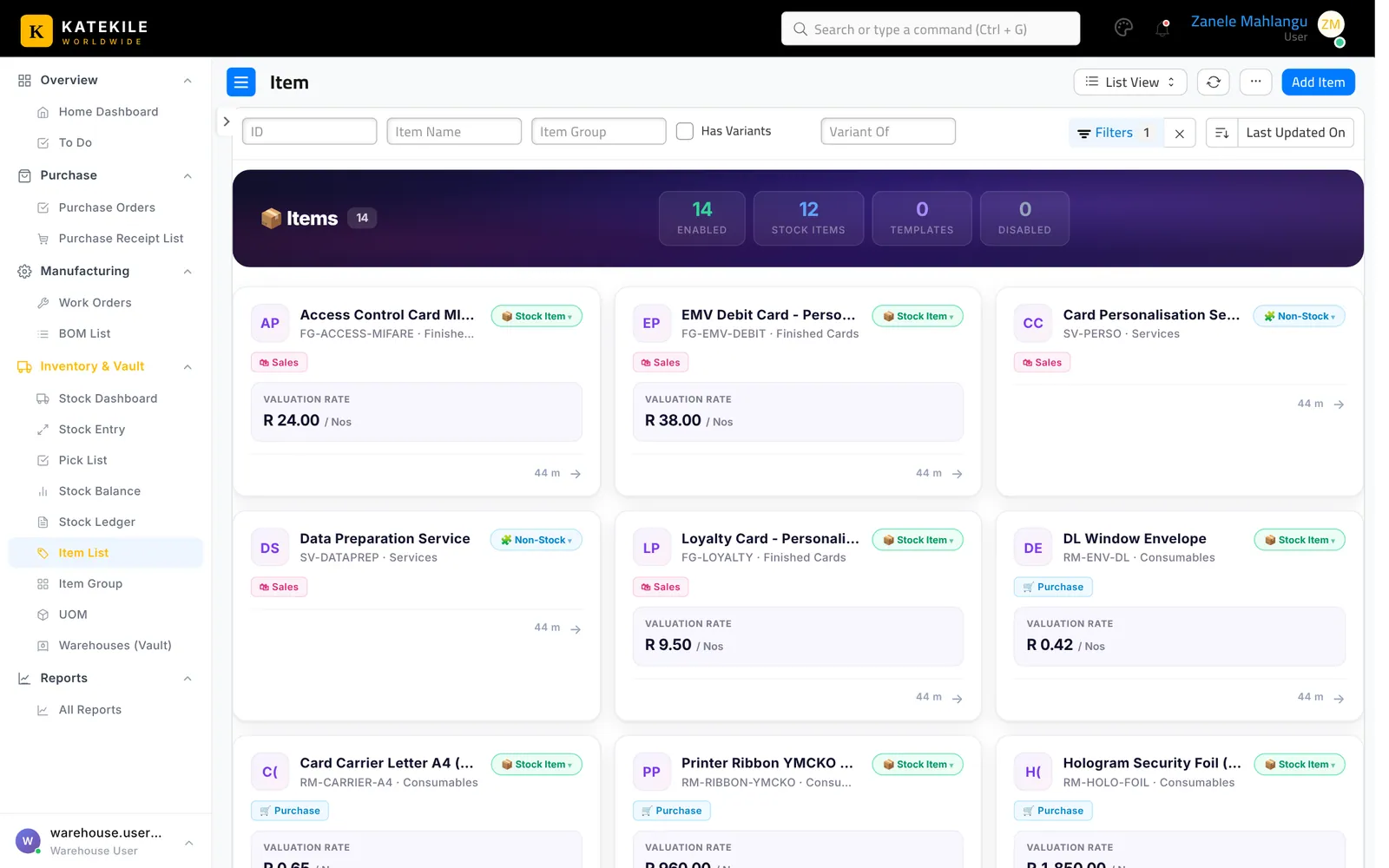Click the Variant Of filter field
This screenshot has width=1389, height=868.
coord(888,131)
